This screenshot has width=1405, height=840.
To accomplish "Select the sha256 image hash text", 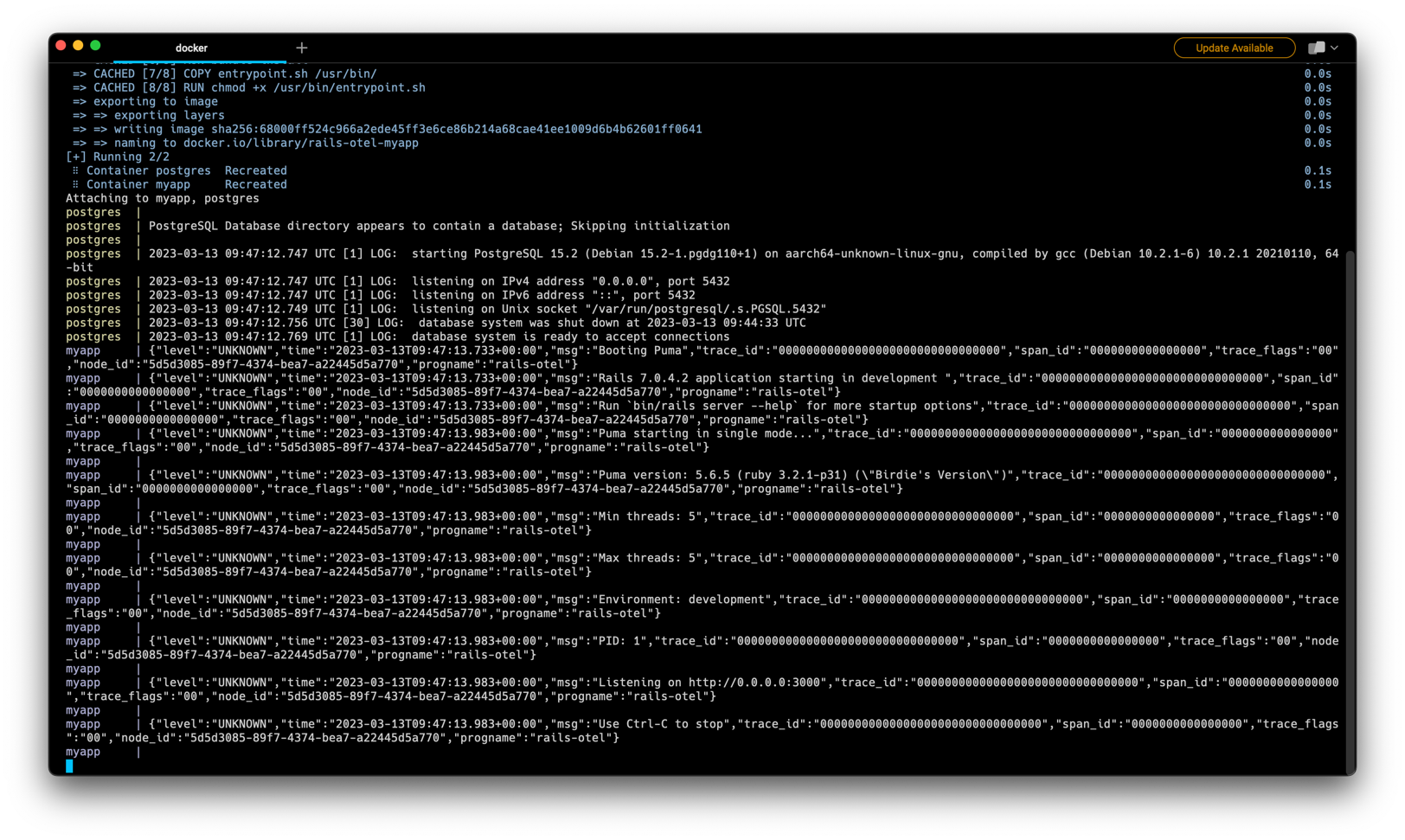I will [x=454, y=129].
